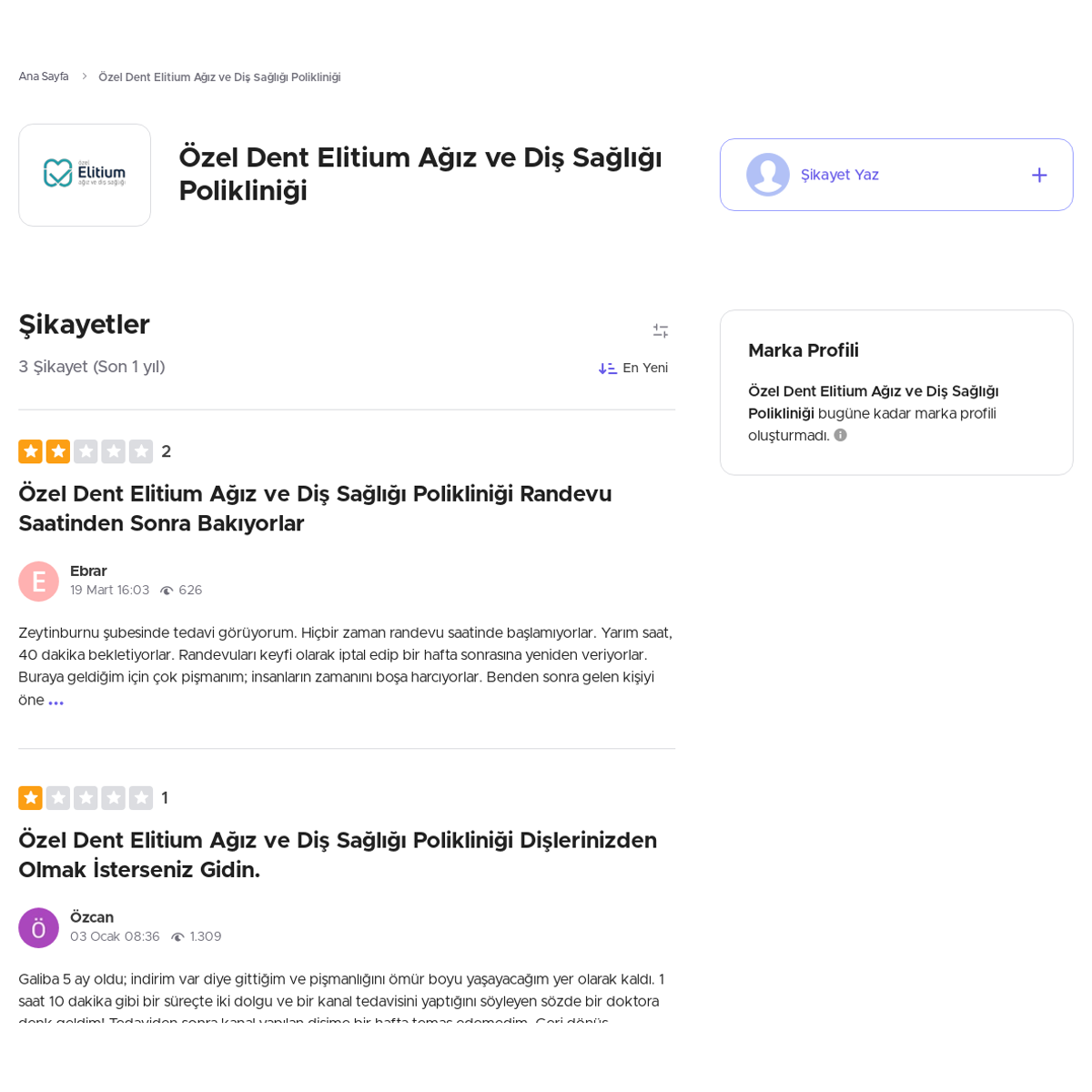Click the 2-star rating on Ebrar's complaint
This screenshot has width=1092, height=1092.
click(95, 451)
